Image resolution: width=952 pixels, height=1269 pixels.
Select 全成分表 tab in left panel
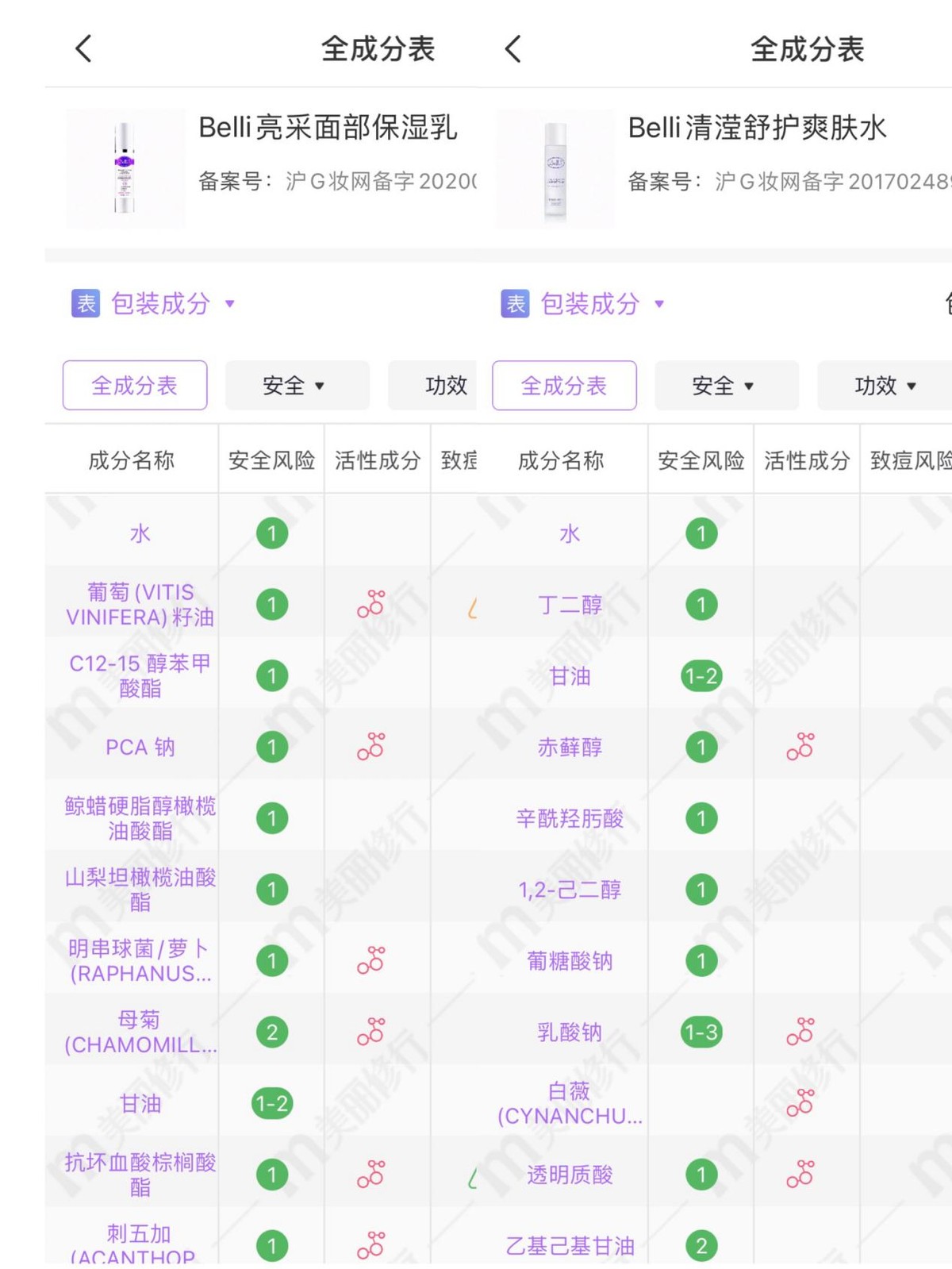[135, 386]
